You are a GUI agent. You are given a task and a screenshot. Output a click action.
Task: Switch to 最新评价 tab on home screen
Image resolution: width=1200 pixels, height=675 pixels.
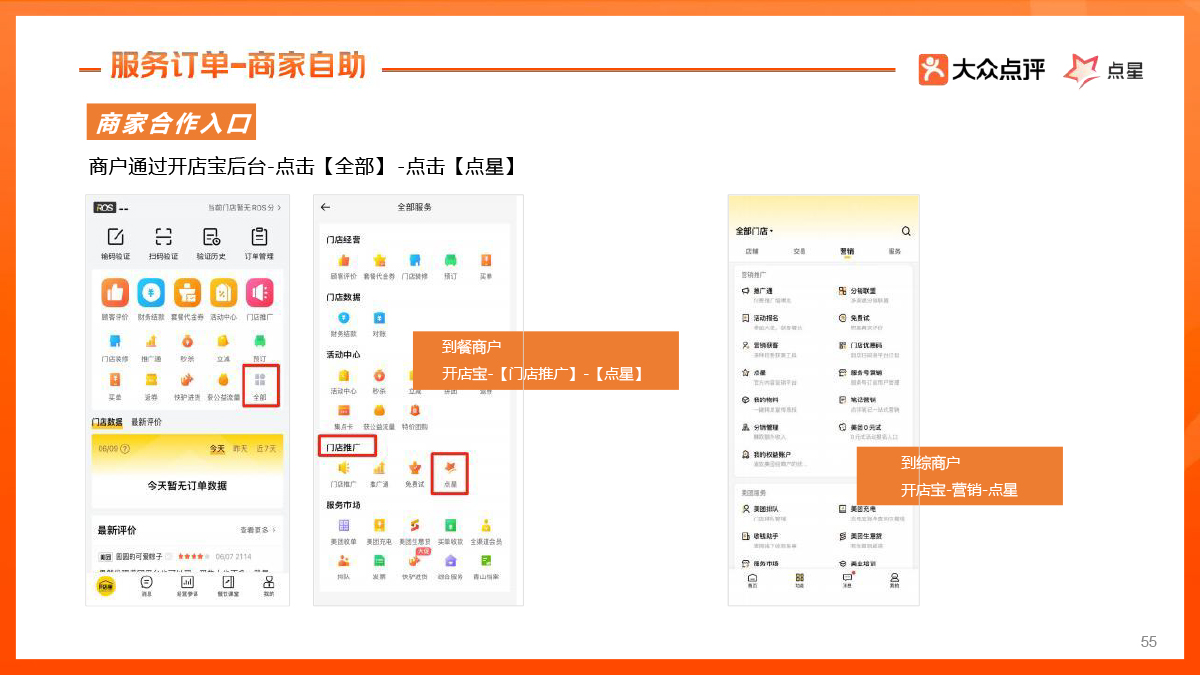(146, 422)
